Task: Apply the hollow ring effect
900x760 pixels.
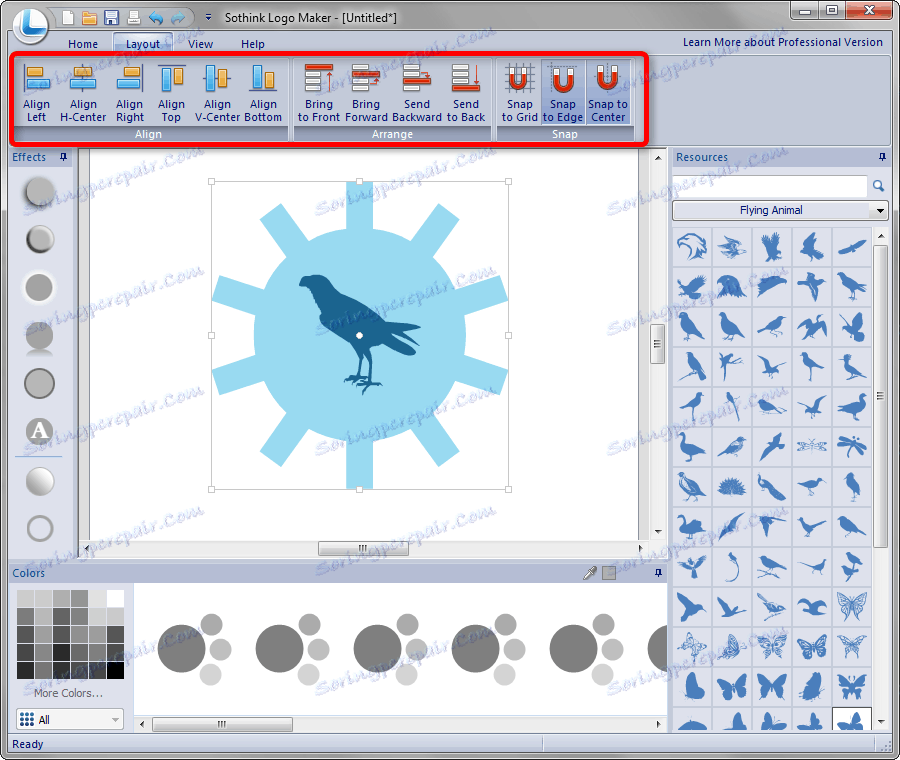Action: (x=40, y=528)
